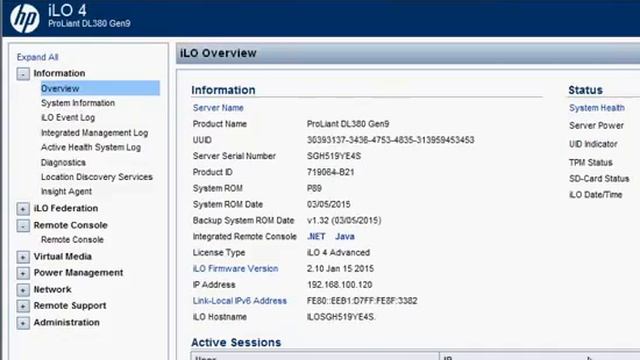
Task: Click Power Management label
Action: (x=78, y=272)
